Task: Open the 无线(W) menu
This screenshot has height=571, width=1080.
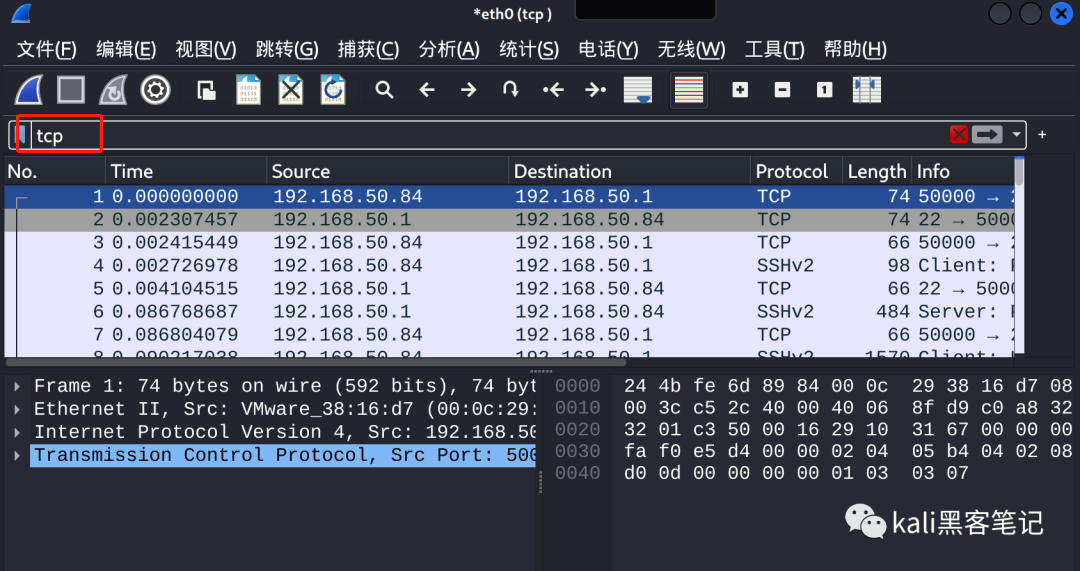Action: (x=691, y=50)
